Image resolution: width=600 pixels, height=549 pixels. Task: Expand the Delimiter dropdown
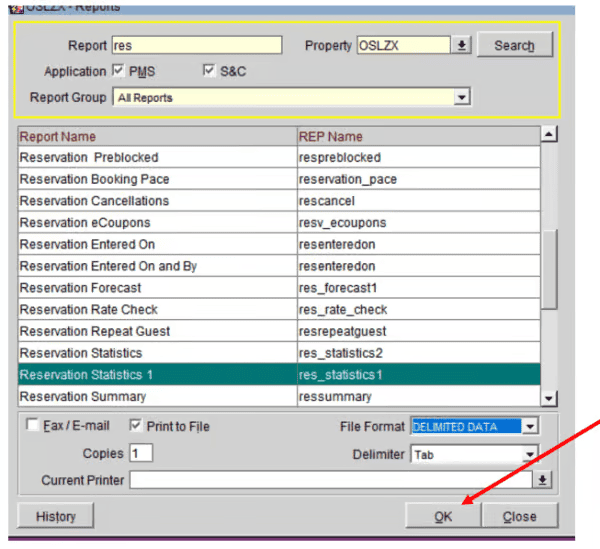pyautogui.click(x=530, y=454)
